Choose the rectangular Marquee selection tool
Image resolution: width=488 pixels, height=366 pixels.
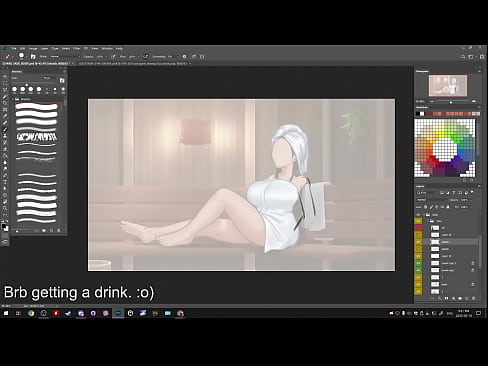point(5,83)
